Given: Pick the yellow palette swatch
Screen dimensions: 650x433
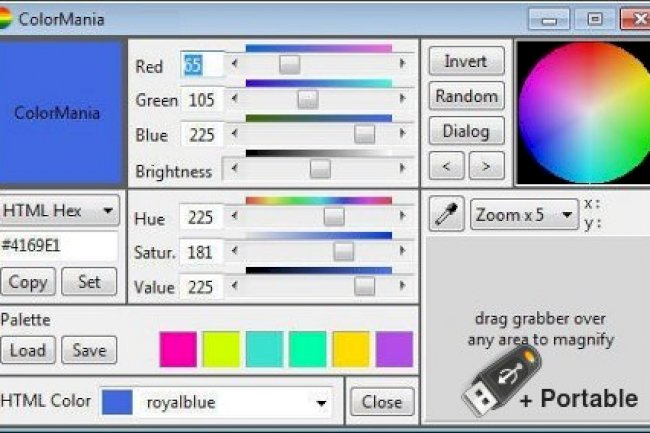Looking at the screenshot, I should click(x=351, y=349).
